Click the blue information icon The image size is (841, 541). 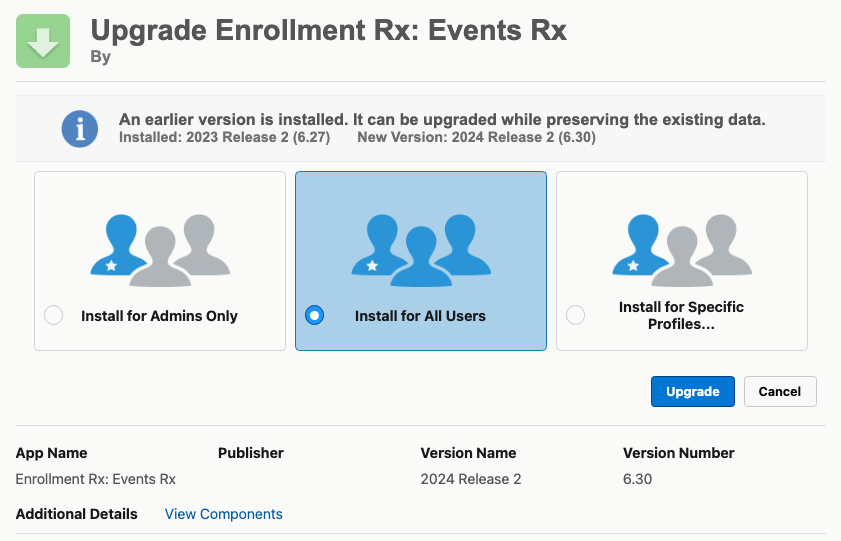pos(80,129)
